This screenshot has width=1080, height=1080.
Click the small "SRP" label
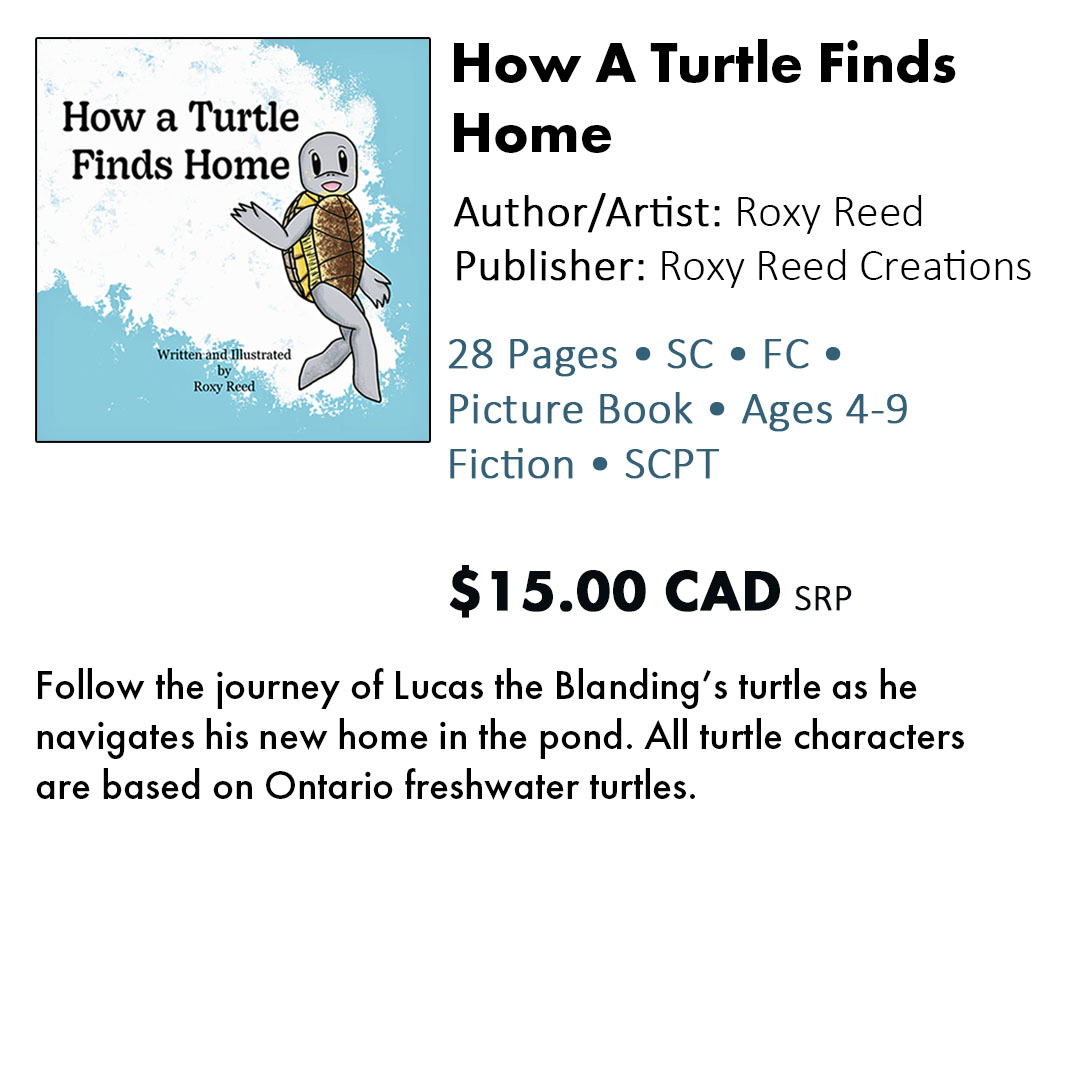(823, 598)
